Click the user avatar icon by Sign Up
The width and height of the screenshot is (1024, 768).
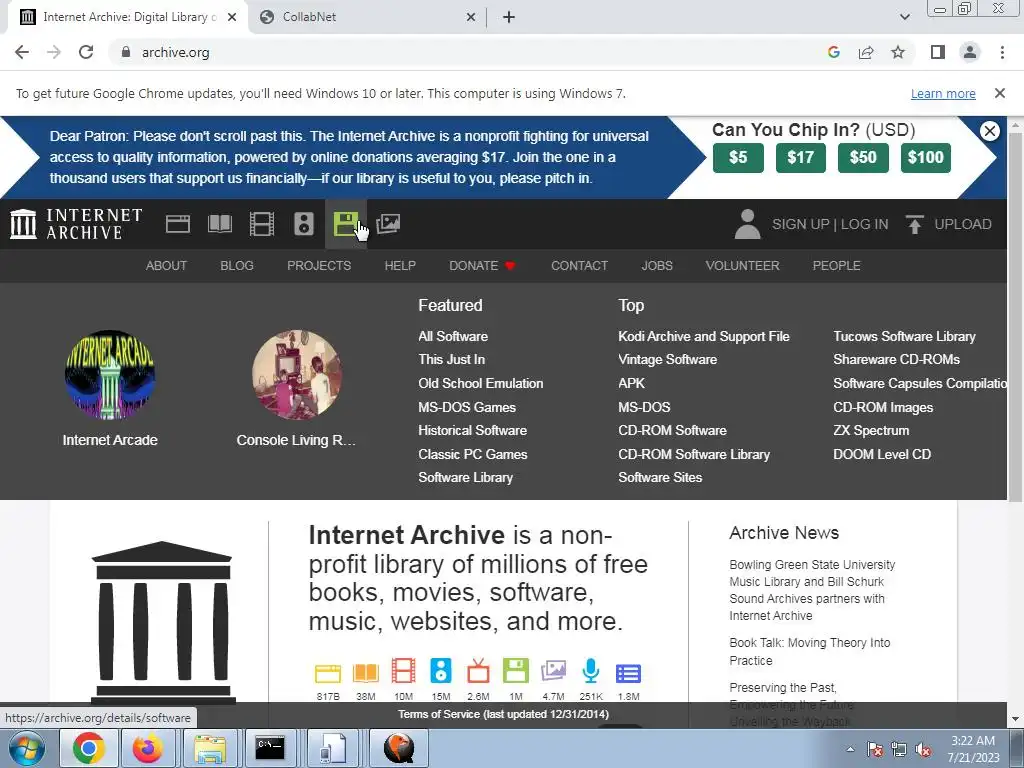747,224
